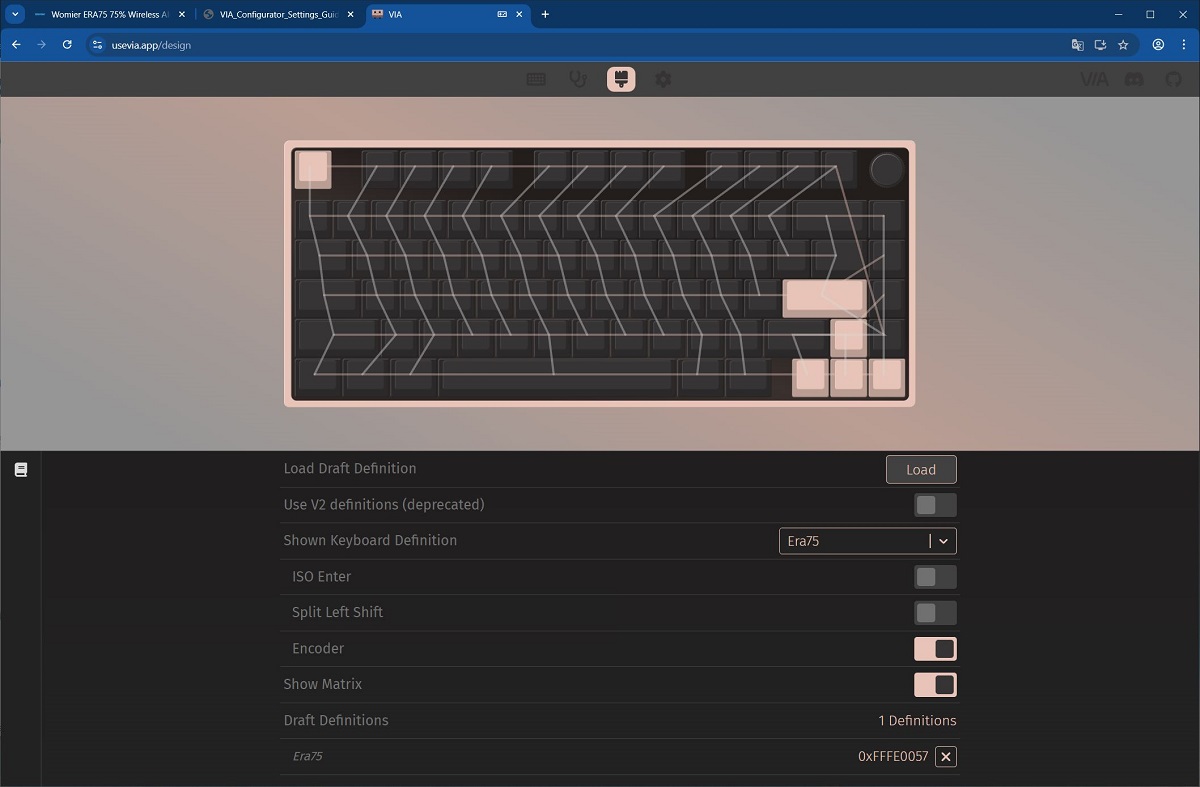
Task: Open the keyboard Configure tab icon
Action: point(536,79)
